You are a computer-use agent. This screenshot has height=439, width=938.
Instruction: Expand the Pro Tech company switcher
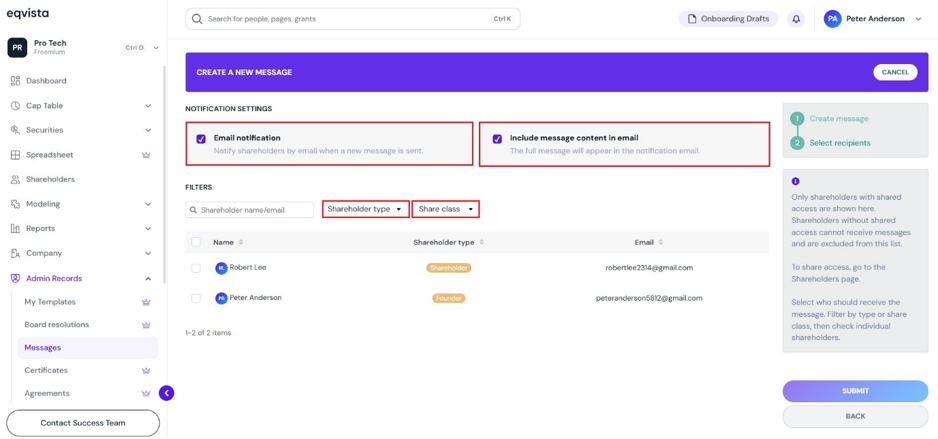click(x=156, y=47)
